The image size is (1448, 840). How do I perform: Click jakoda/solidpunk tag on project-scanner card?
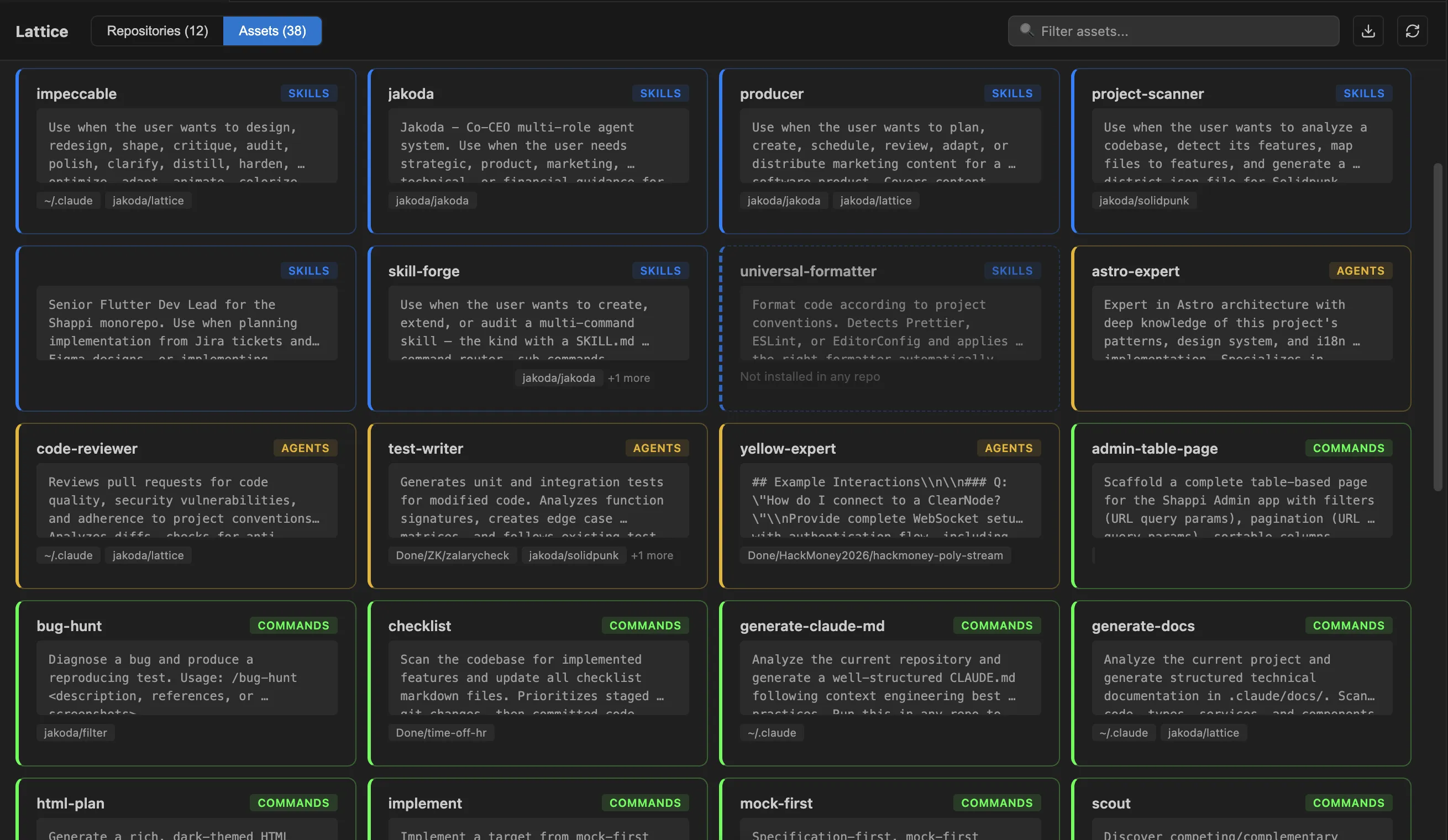[1144, 201]
